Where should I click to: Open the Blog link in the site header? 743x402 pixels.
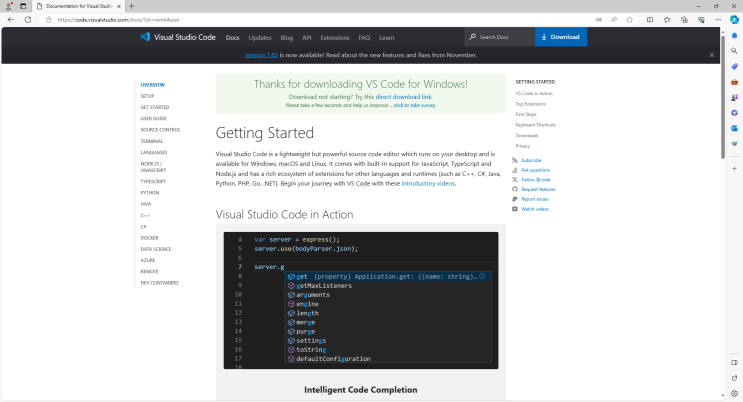click(287, 37)
